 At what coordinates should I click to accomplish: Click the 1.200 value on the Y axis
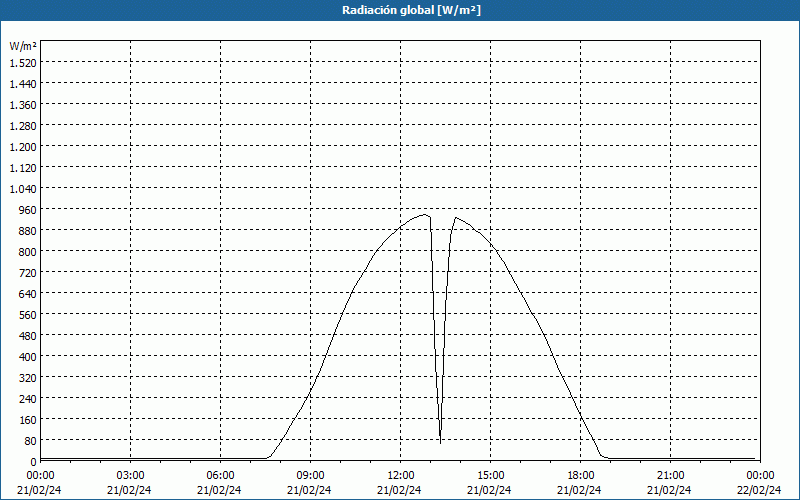pos(22,146)
